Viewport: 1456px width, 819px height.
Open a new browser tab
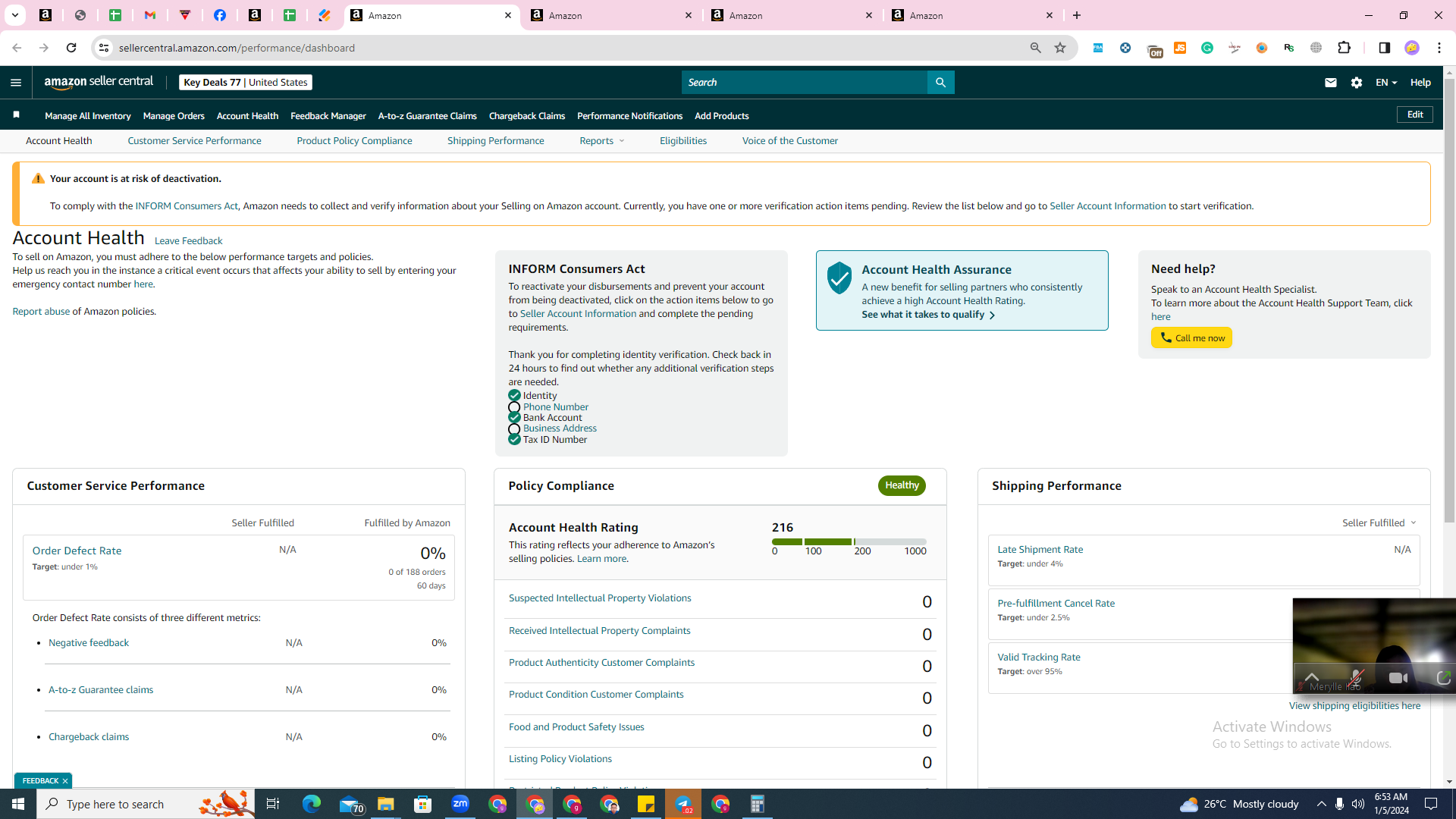1077,15
